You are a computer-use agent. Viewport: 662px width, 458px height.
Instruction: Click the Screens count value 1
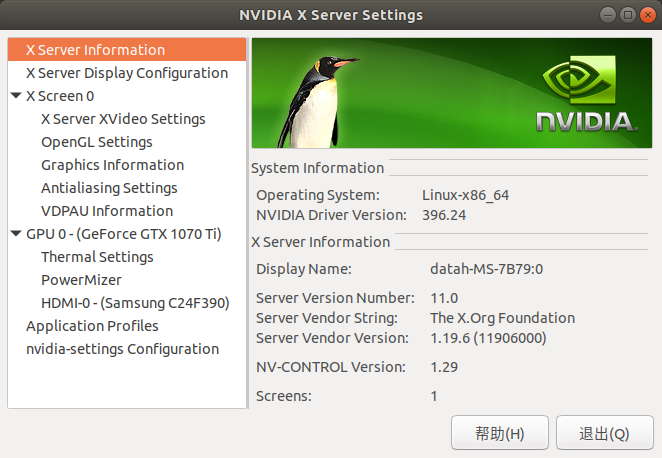coord(434,396)
